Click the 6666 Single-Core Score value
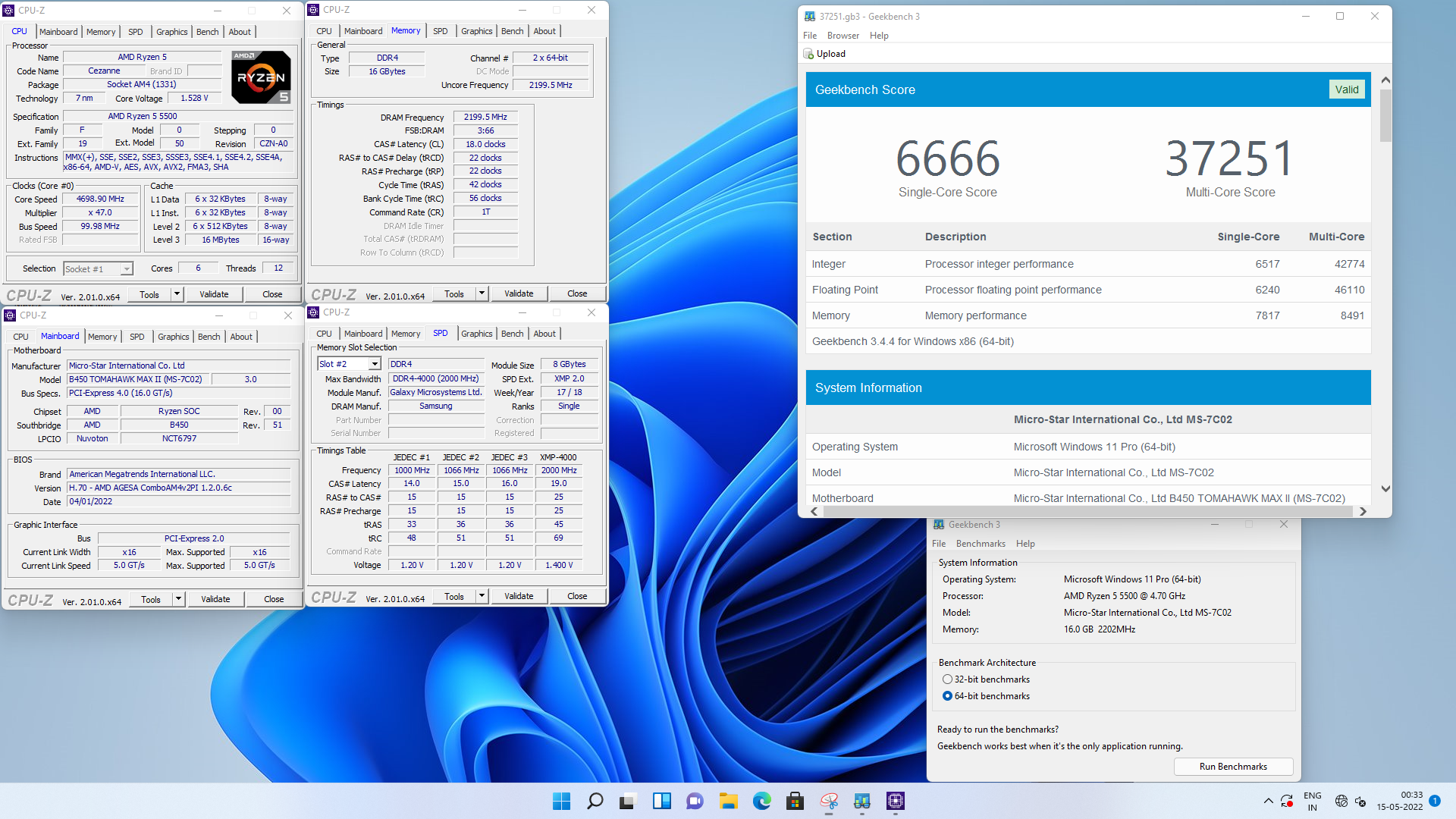The height and width of the screenshot is (819, 1456). click(x=948, y=158)
